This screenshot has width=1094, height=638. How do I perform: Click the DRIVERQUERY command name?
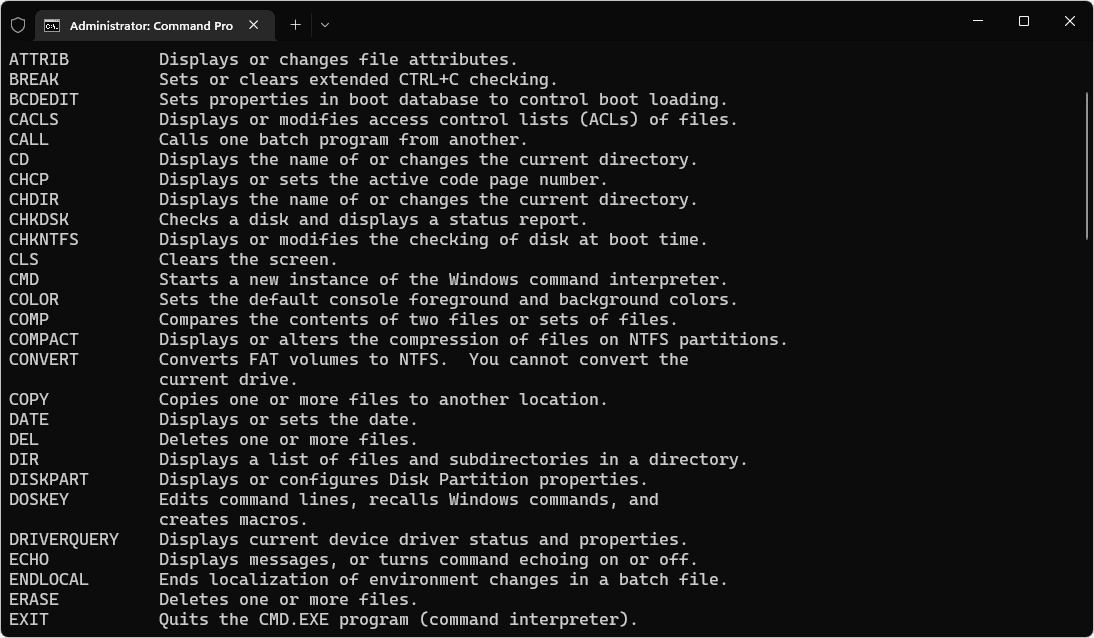(x=64, y=539)
